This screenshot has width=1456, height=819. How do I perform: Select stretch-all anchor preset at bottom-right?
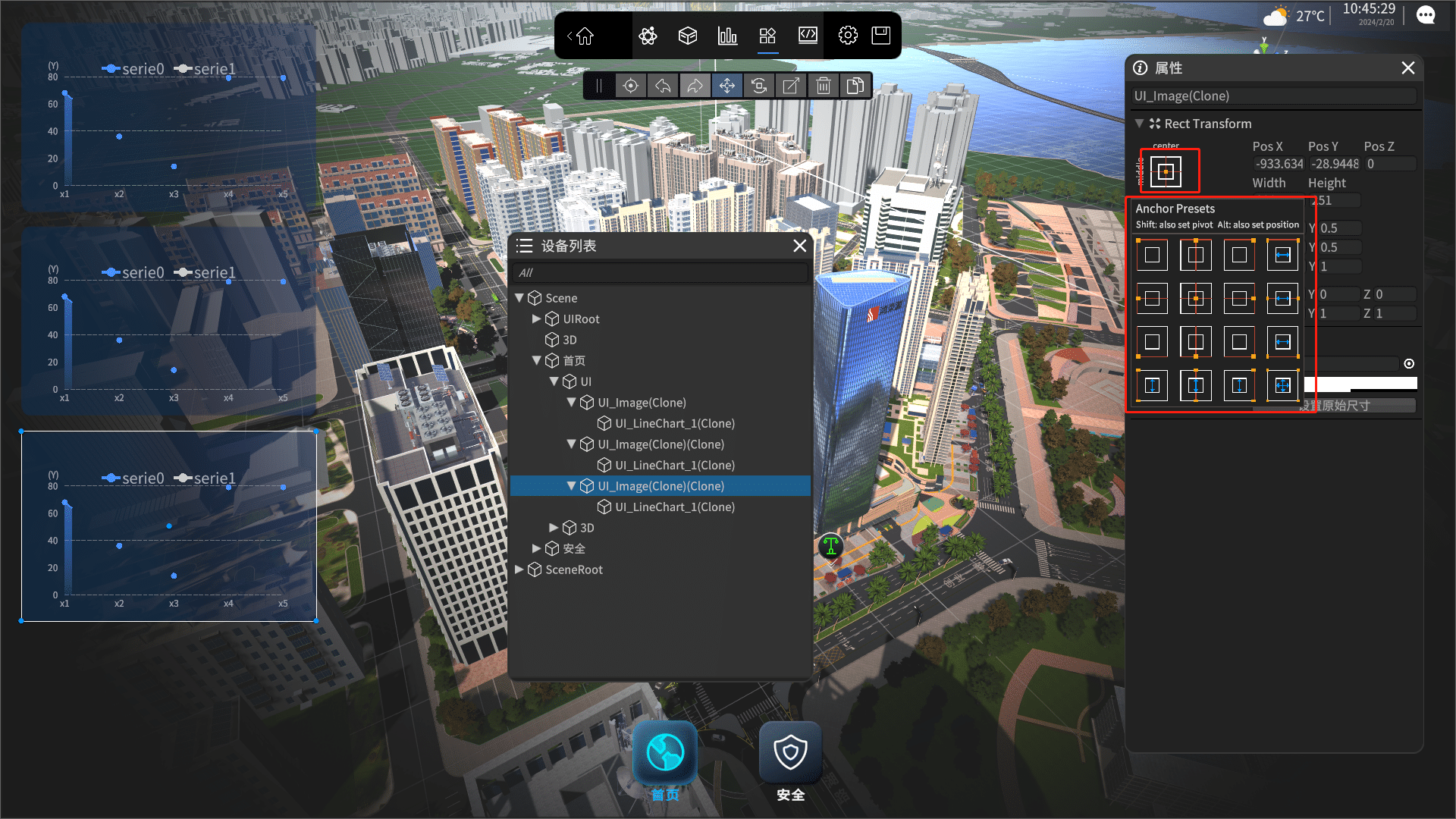pyautogui.click(x=1282, y=385)
